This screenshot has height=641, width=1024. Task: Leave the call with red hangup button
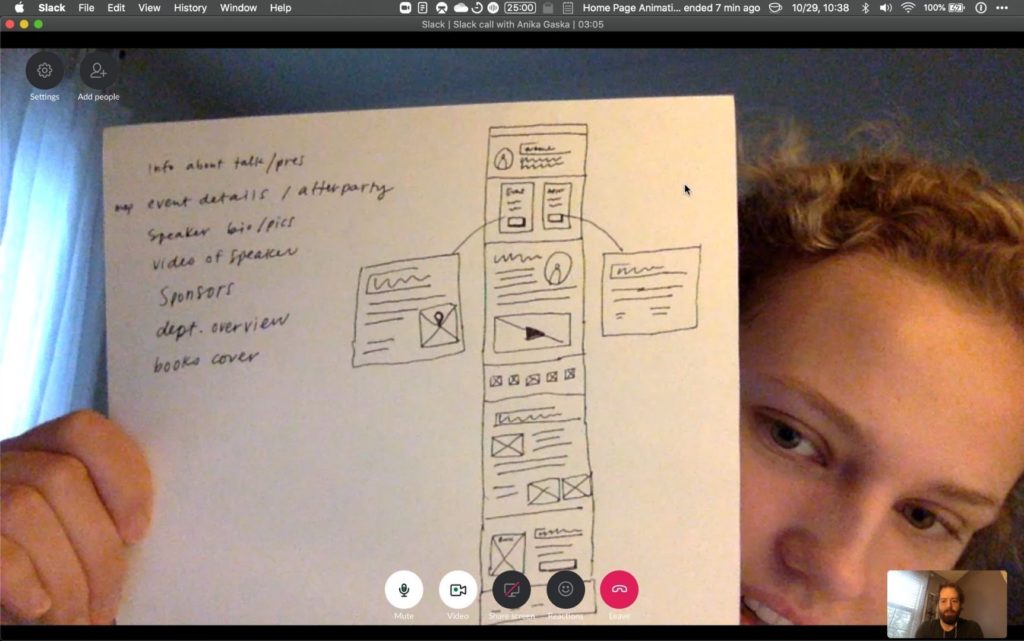coord(619,590)
